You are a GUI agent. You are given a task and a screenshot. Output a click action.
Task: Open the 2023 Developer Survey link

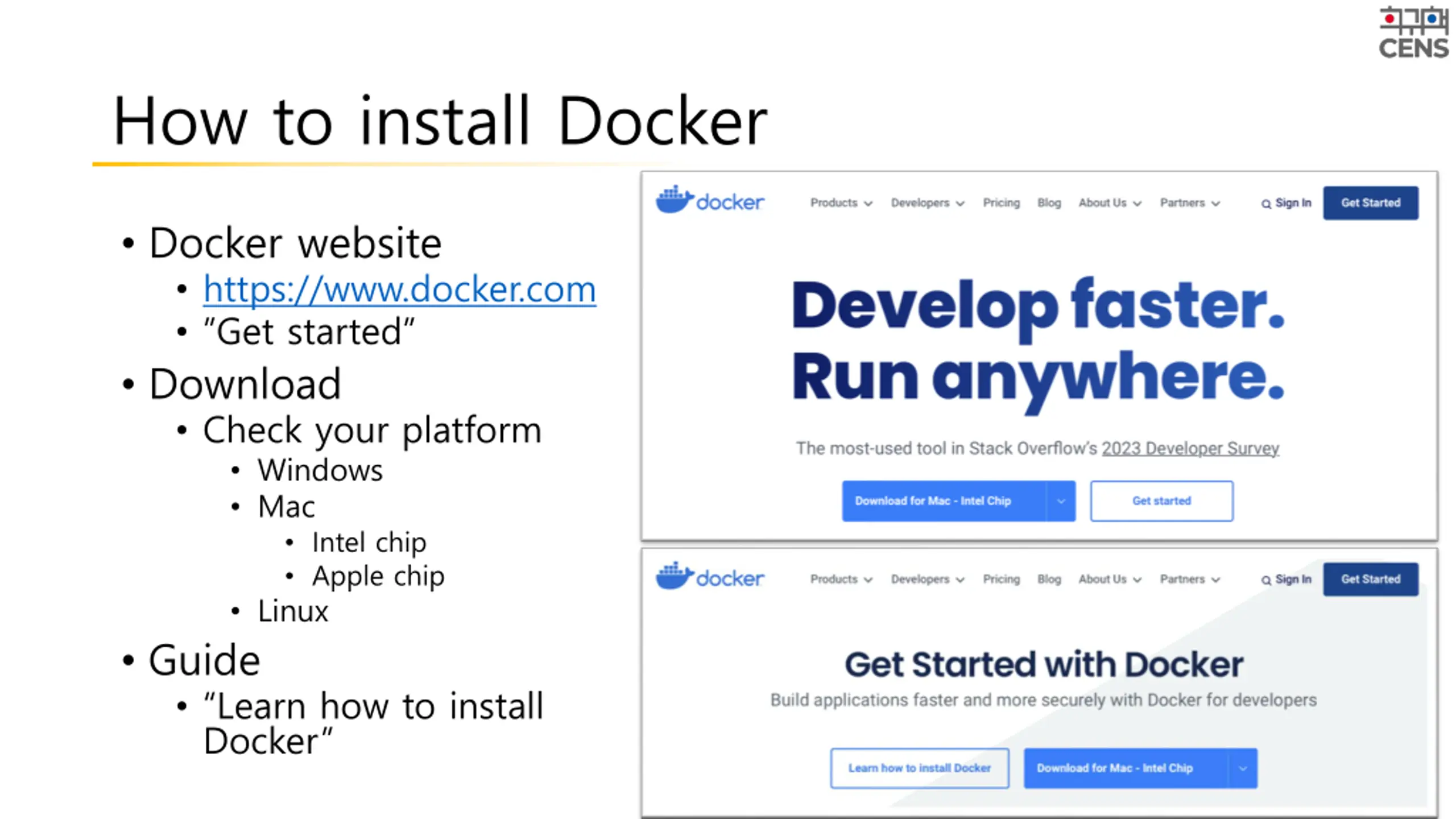tap(1190, 449)
